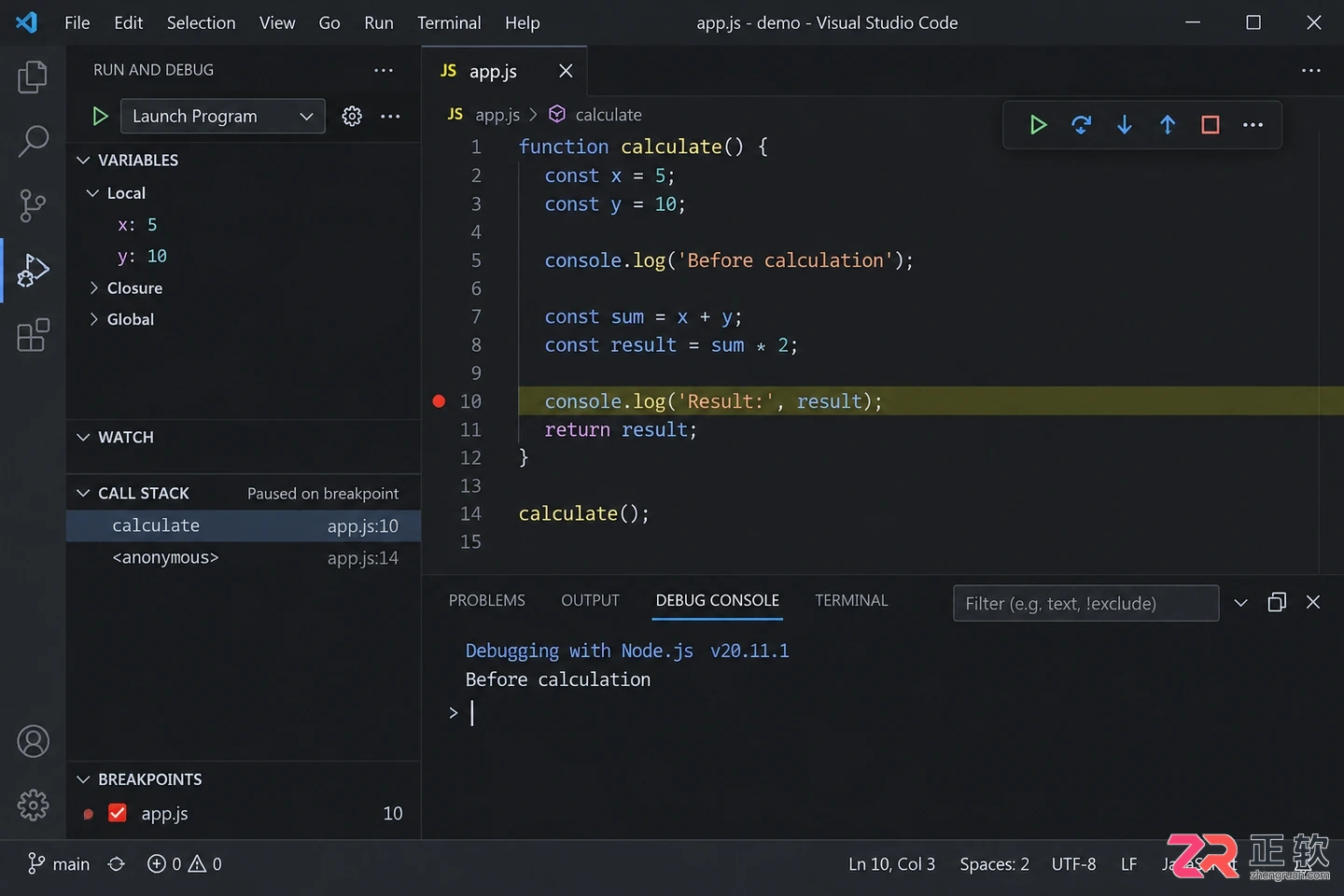Select the <anonymous> call stack frame
This screenshot has height=896, width=1344.
click(x=244, y=557)
